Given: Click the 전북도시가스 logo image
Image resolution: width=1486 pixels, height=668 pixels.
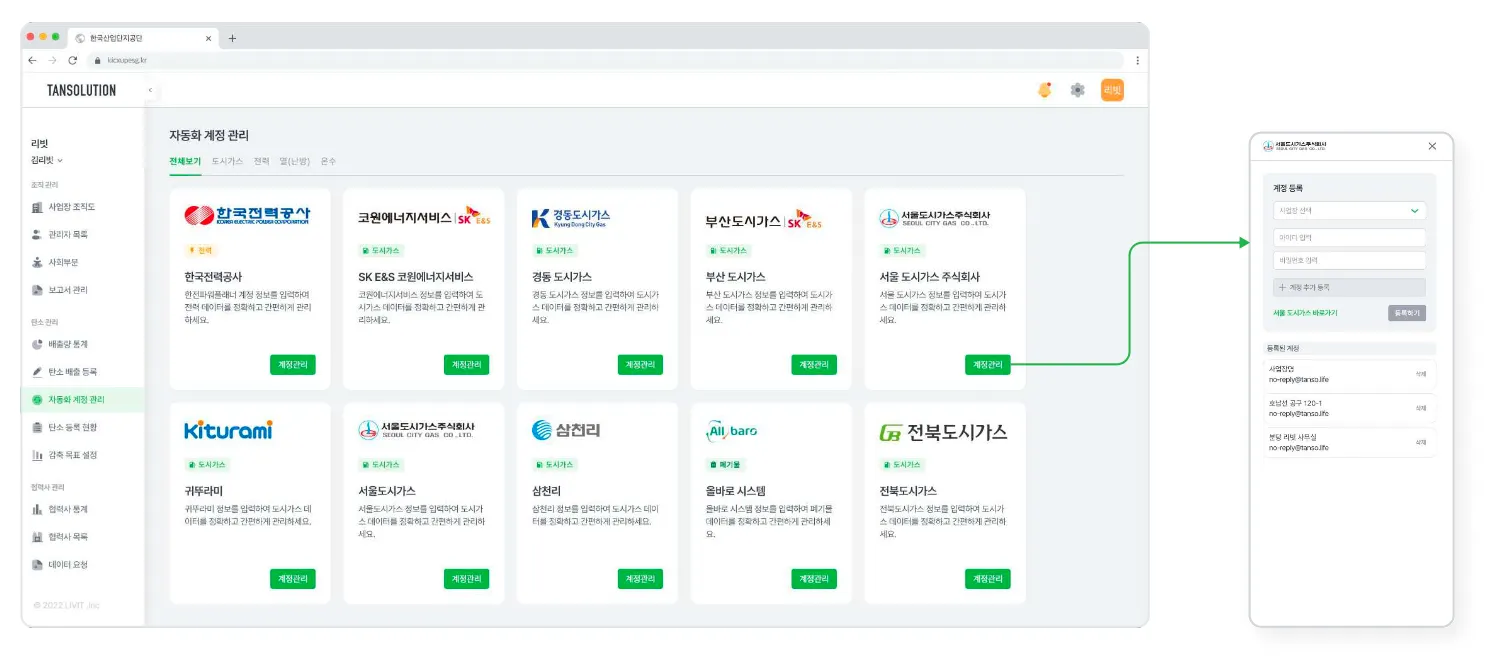Looking at the screenshot, I should click(943, 432).
